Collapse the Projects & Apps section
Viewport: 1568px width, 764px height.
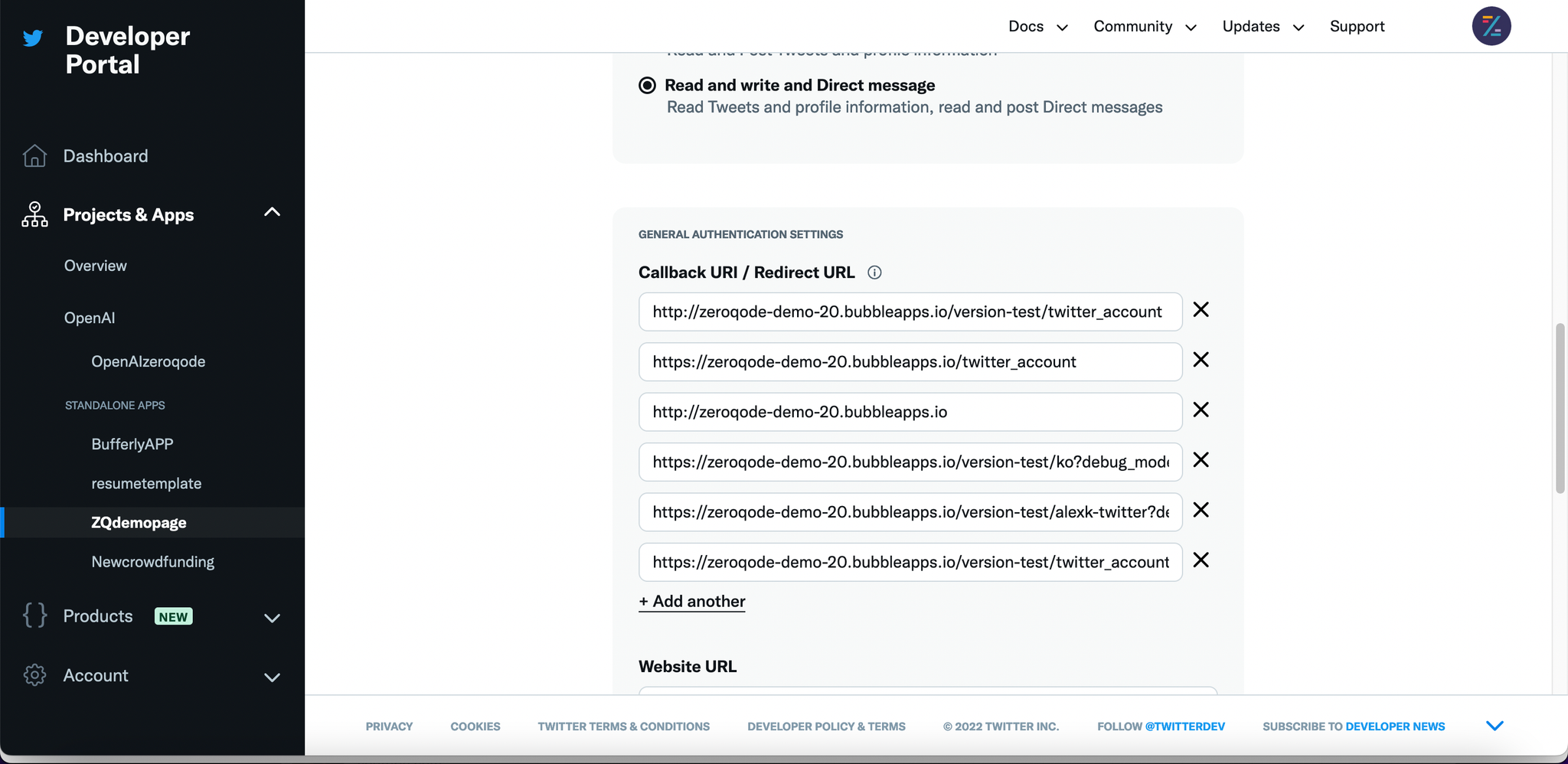tap(272, 212)
